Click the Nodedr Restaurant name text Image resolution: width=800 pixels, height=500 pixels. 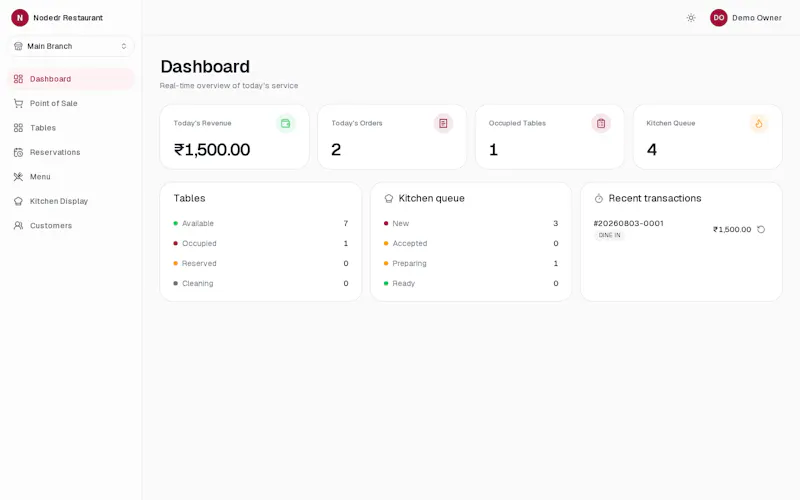(x=68, y=18)
